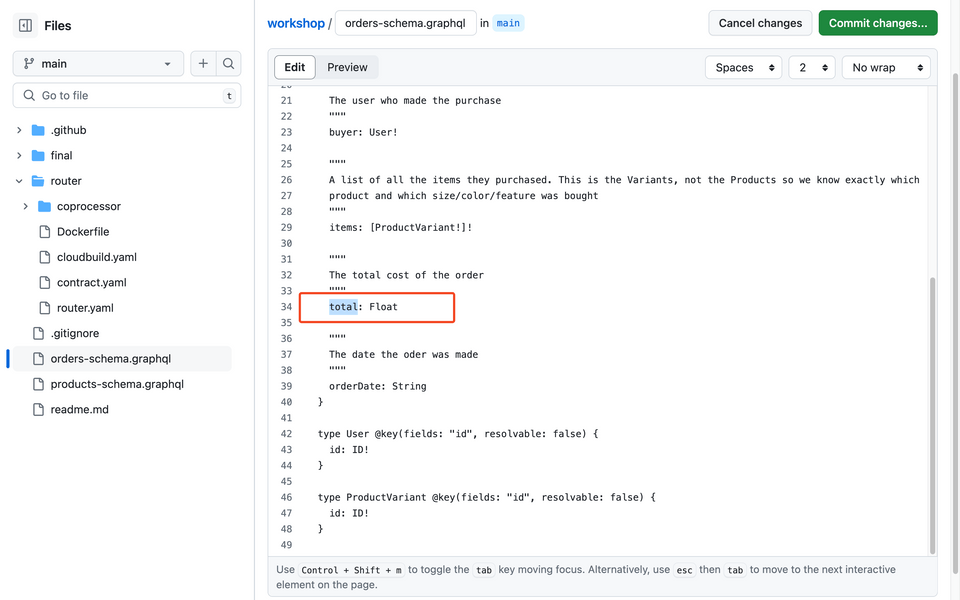Viewport: 960px width, 600px height.
Task: Open products-schema.graphql in the file tree
Action: [x=117, y=384]
